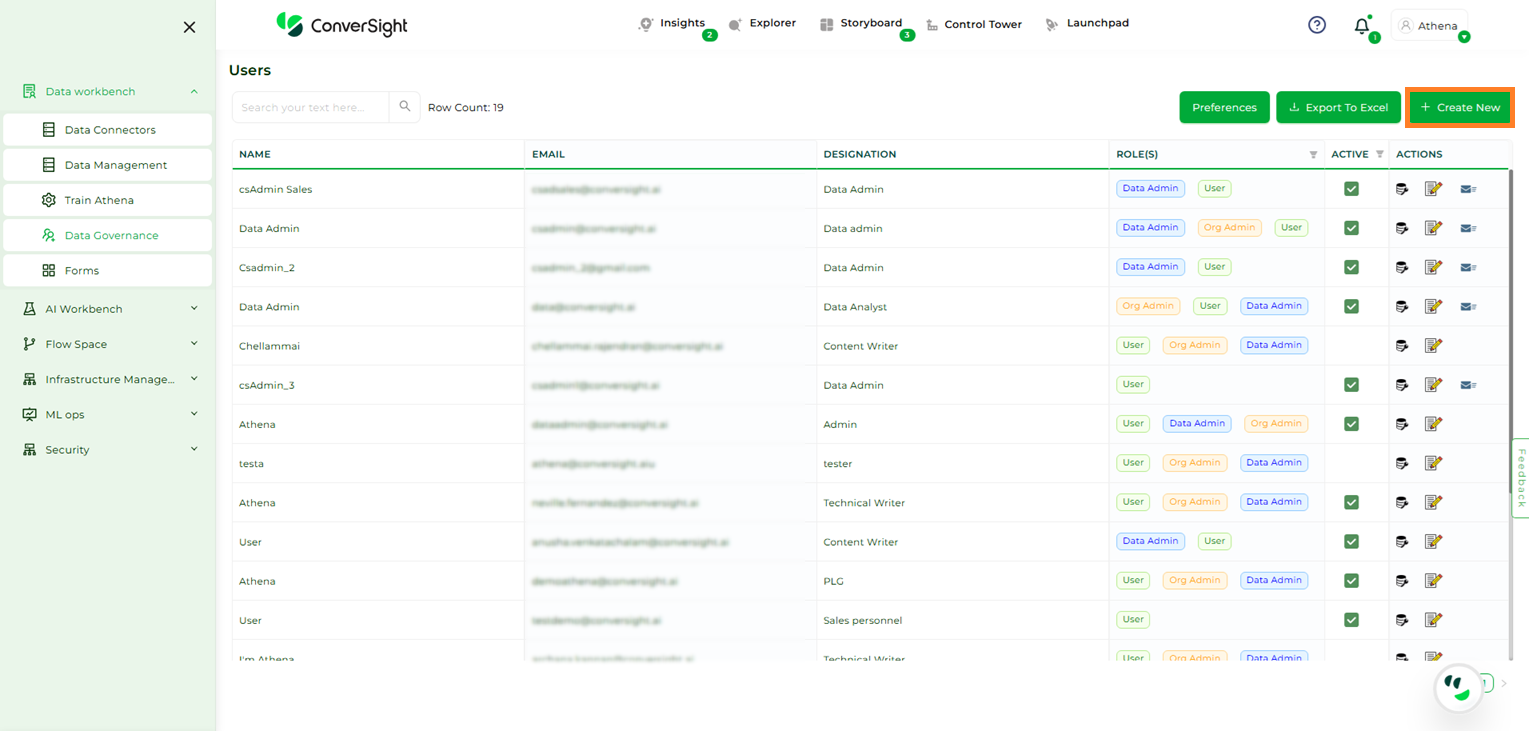
Task: Click the mail icon in Csadmin_2 row
Action: [1467, 268]
